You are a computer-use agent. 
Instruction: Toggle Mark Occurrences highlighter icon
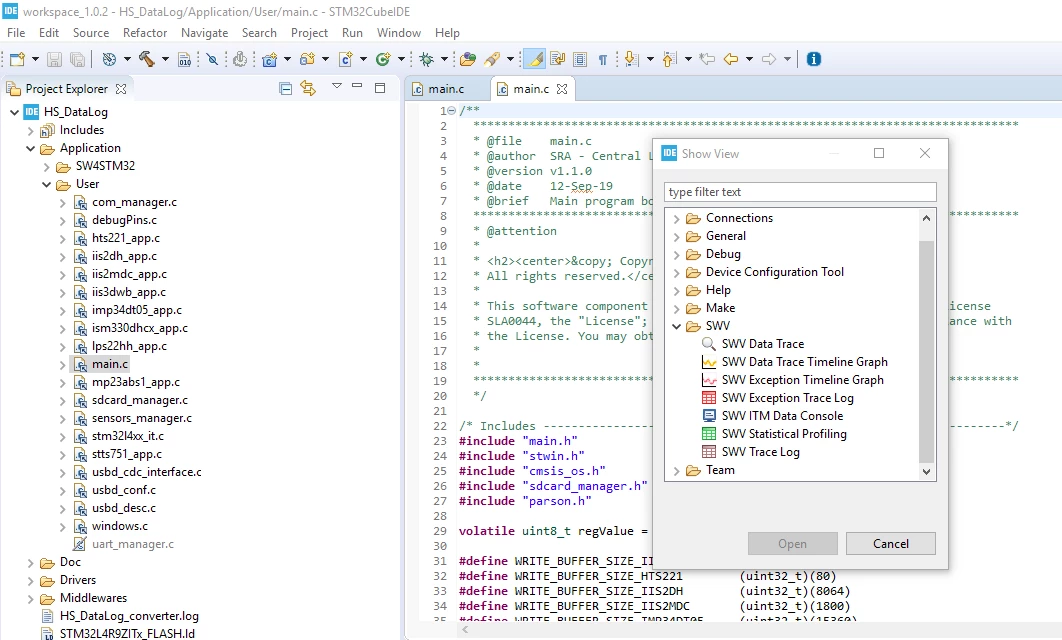coord(534,60)
